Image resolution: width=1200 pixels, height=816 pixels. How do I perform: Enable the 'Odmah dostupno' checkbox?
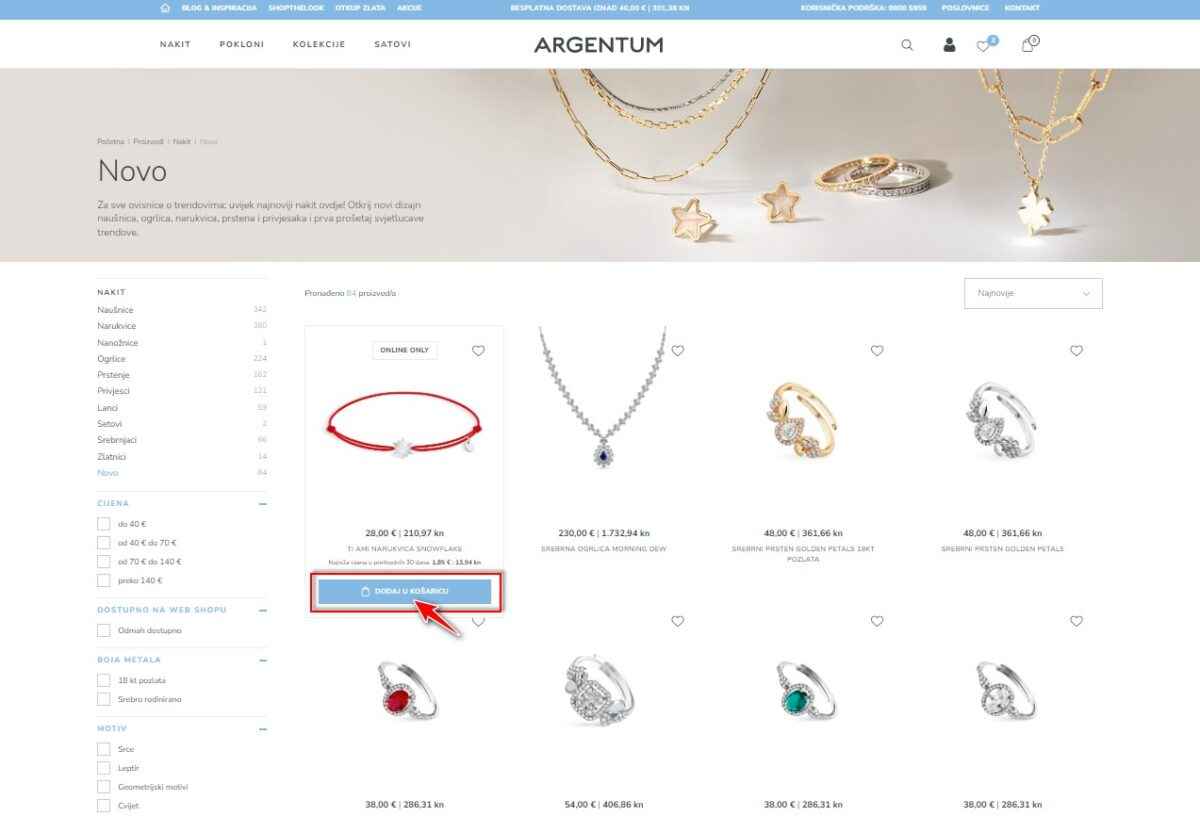[103, 631]
